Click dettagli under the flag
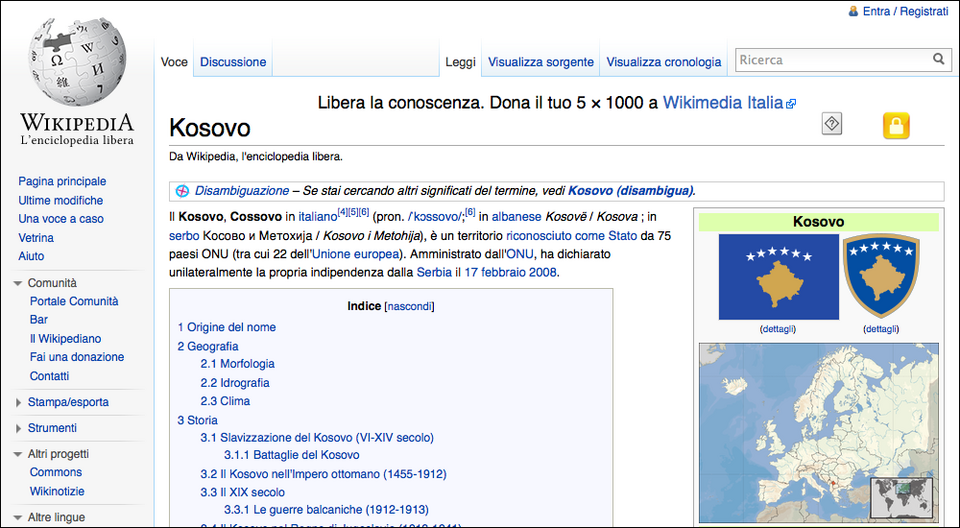 click(x=778, y=329)
